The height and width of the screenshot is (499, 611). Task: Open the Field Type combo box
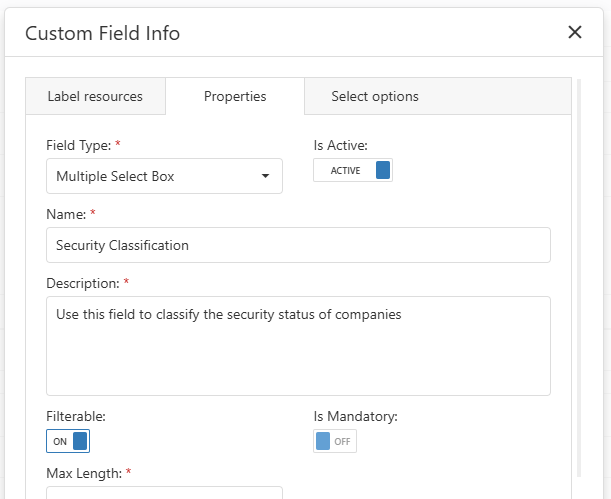tap(164, 176)
